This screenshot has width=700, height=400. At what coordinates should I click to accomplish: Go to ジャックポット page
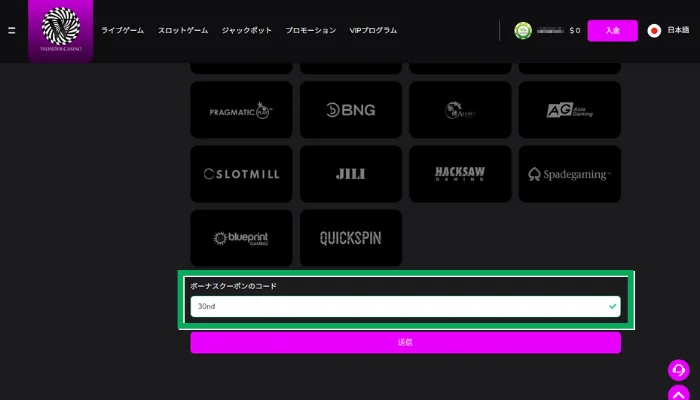click(247, 30)
